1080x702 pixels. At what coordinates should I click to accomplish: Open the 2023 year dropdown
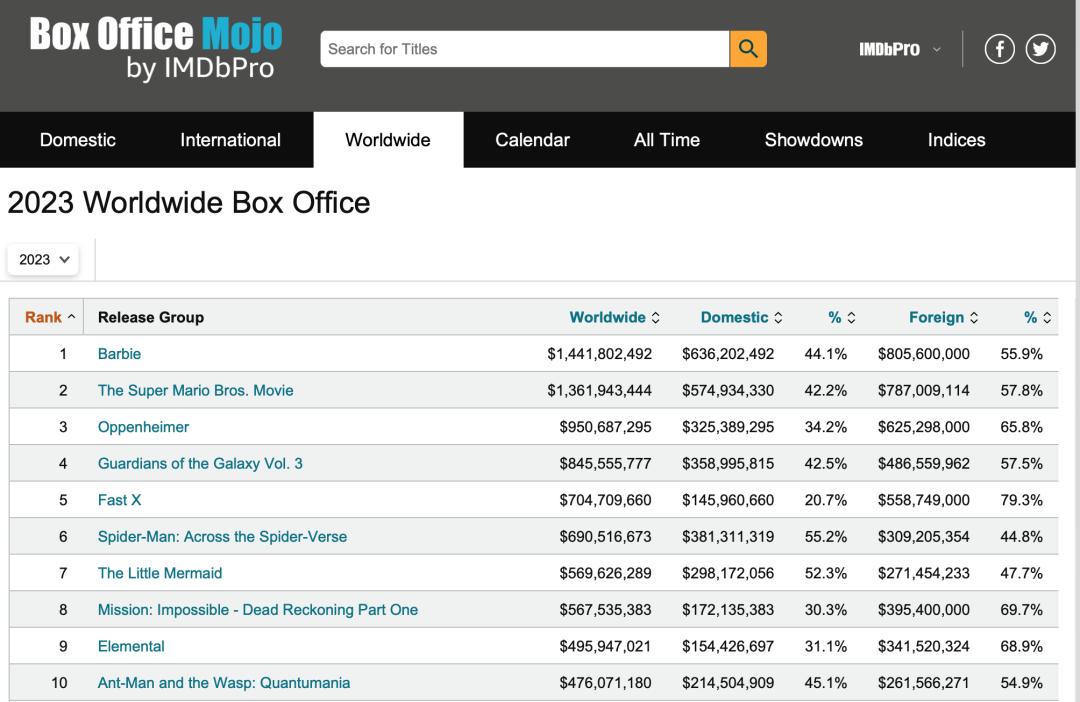point(43,260)
